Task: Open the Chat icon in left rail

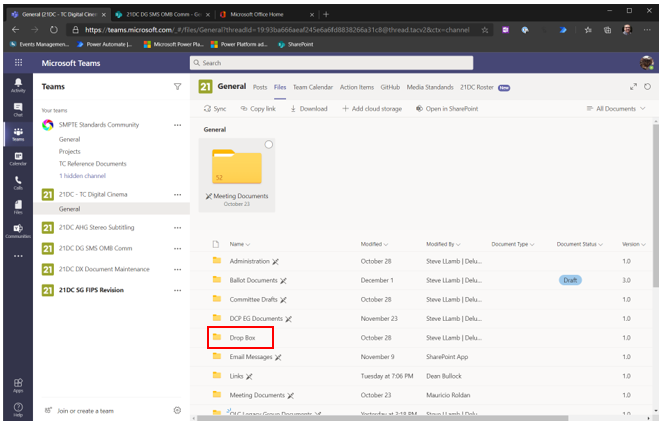Action: pos(18,109)
